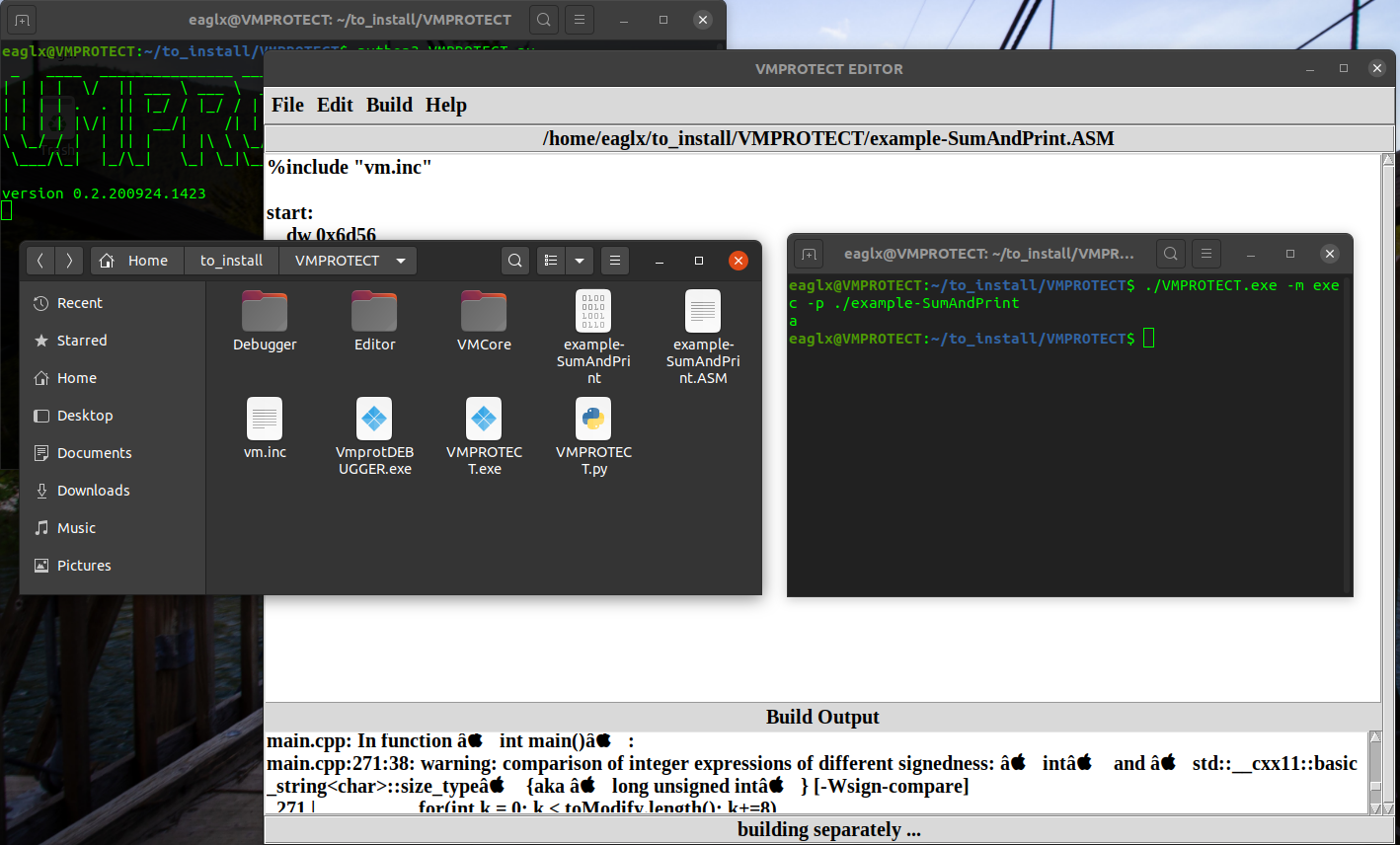This screenshot has width=1400, height=845.
Task: Click the example-SumAndPrint.ASM file path header
Action: coord(828,138)
